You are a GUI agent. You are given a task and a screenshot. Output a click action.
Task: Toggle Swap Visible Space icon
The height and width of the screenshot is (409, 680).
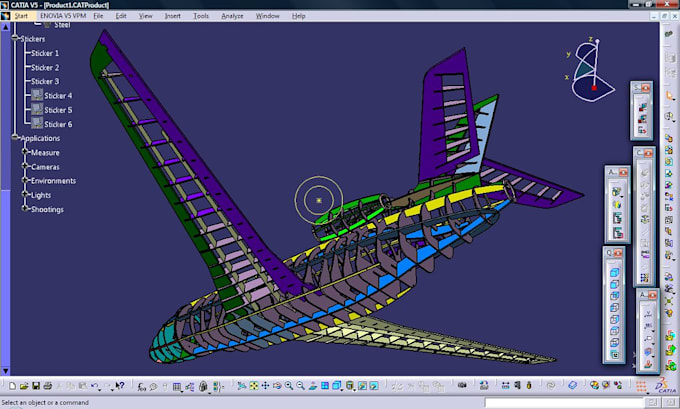[373, 386]
